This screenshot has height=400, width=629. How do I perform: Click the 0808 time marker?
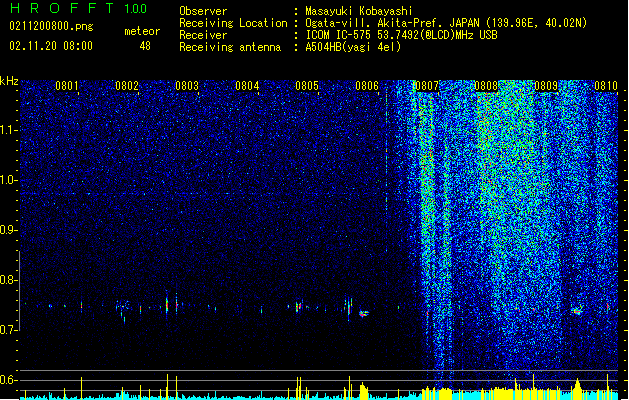[x=486, y=86]
